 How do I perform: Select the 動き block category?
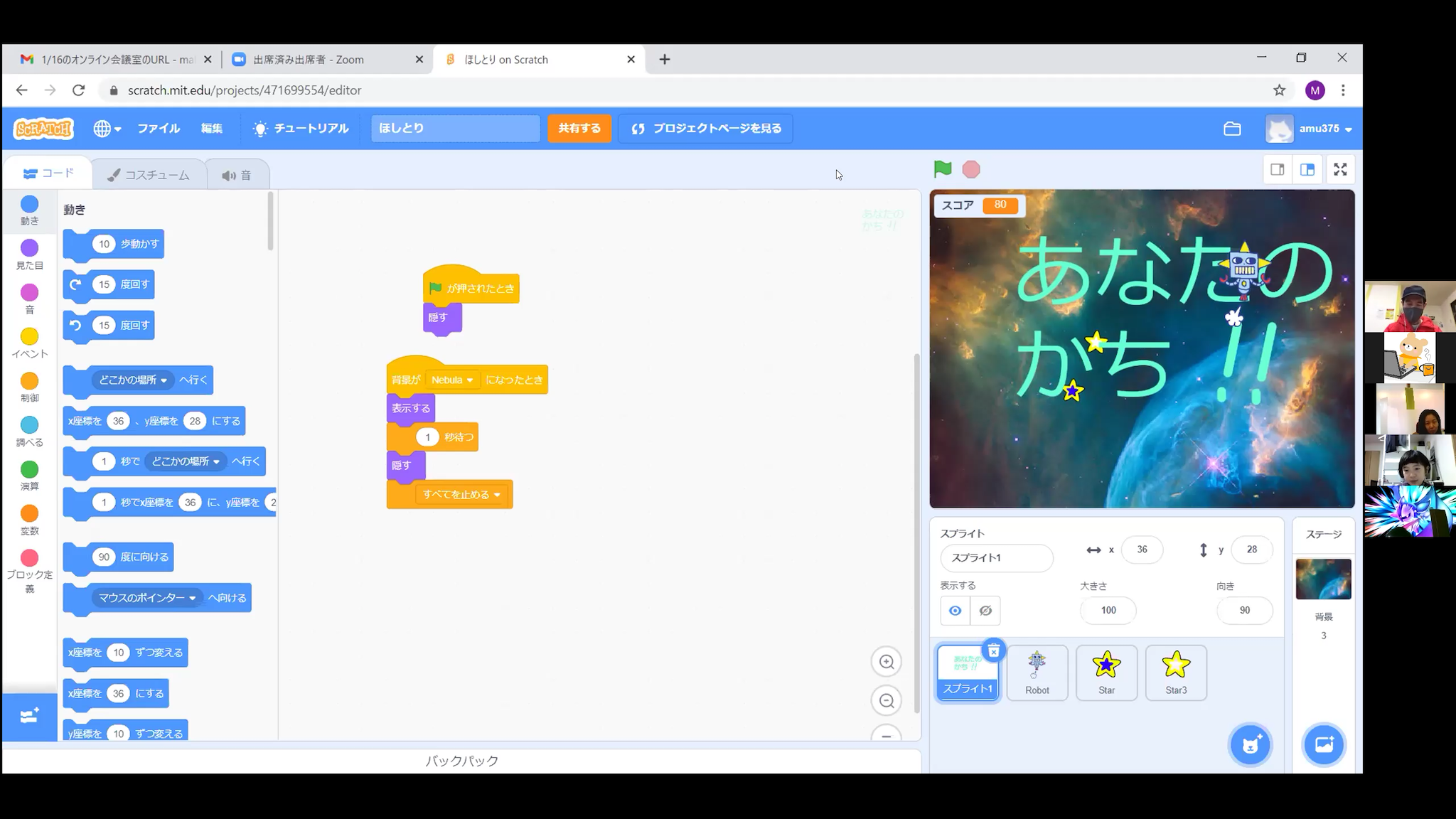pos(29,211)
